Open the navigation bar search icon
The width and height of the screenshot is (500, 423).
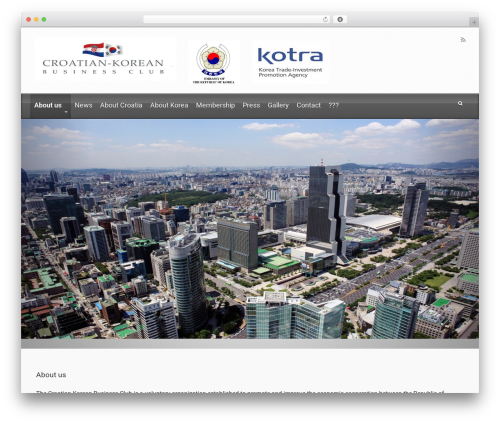coord(460,103)
